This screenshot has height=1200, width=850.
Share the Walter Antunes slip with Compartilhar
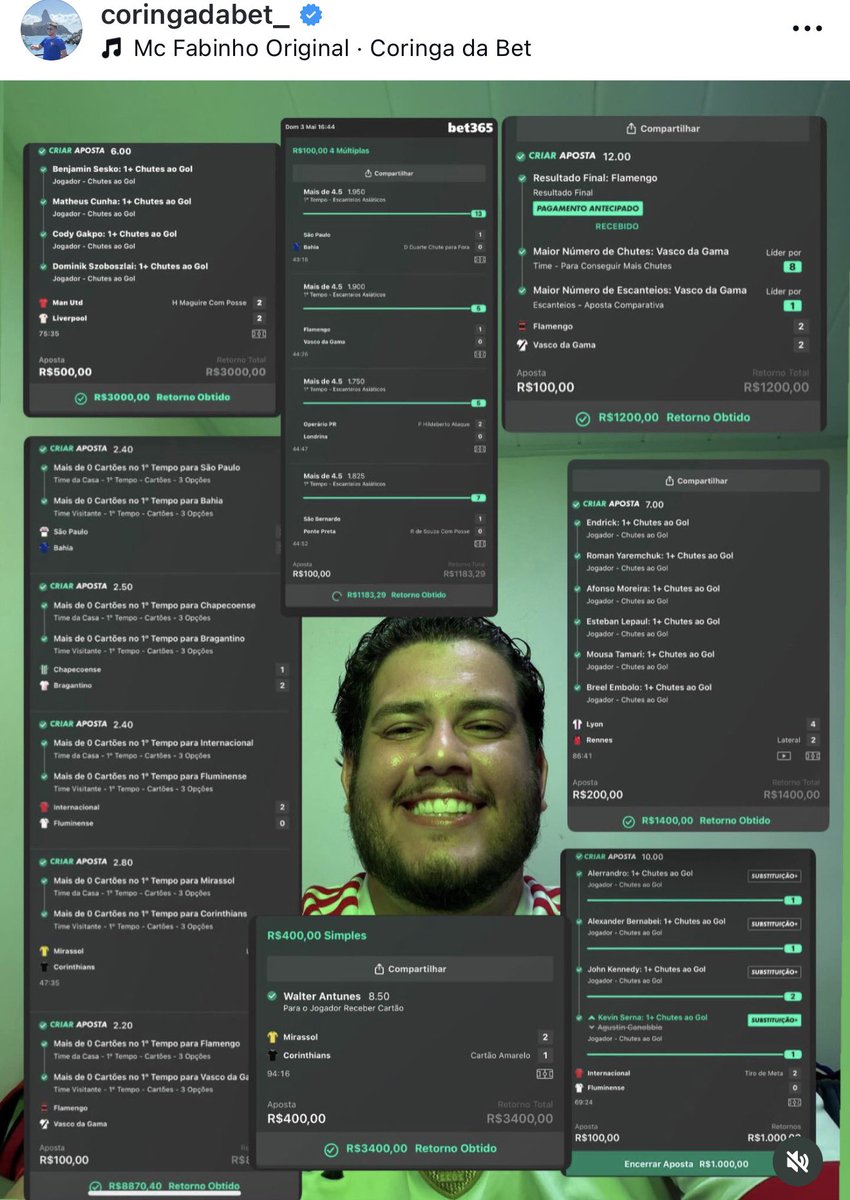click(x=410, y=969)
